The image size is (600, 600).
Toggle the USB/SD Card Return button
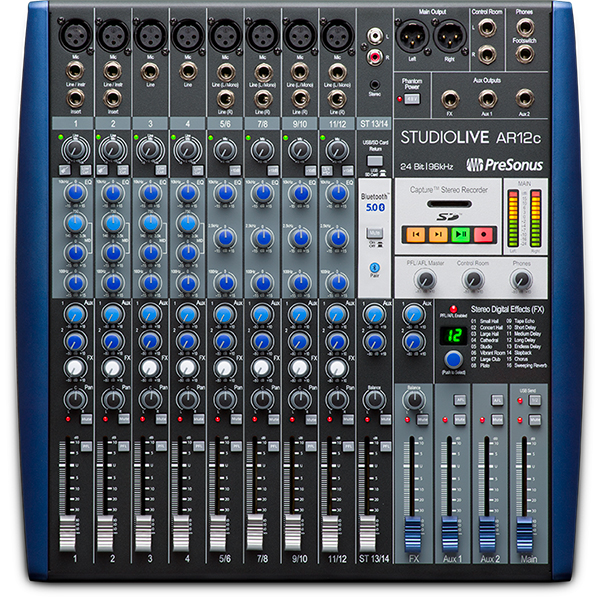pos(375,160)
